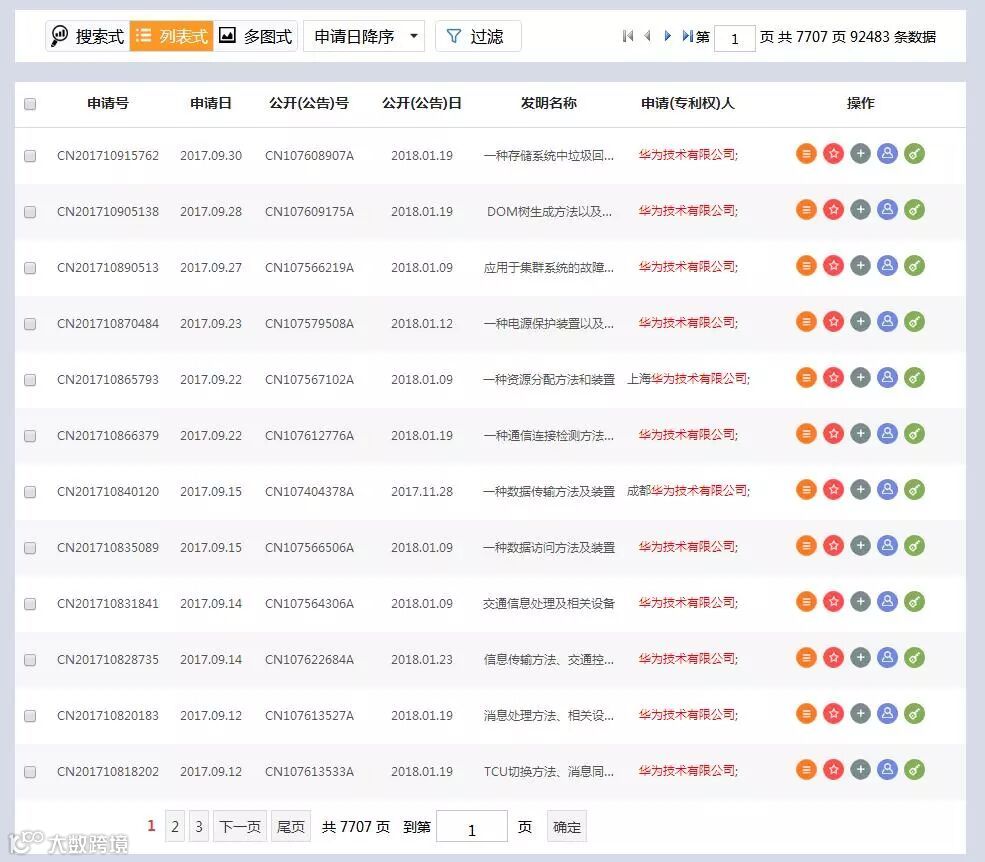Click publication number CN107608907A

[x=309, y=155]
